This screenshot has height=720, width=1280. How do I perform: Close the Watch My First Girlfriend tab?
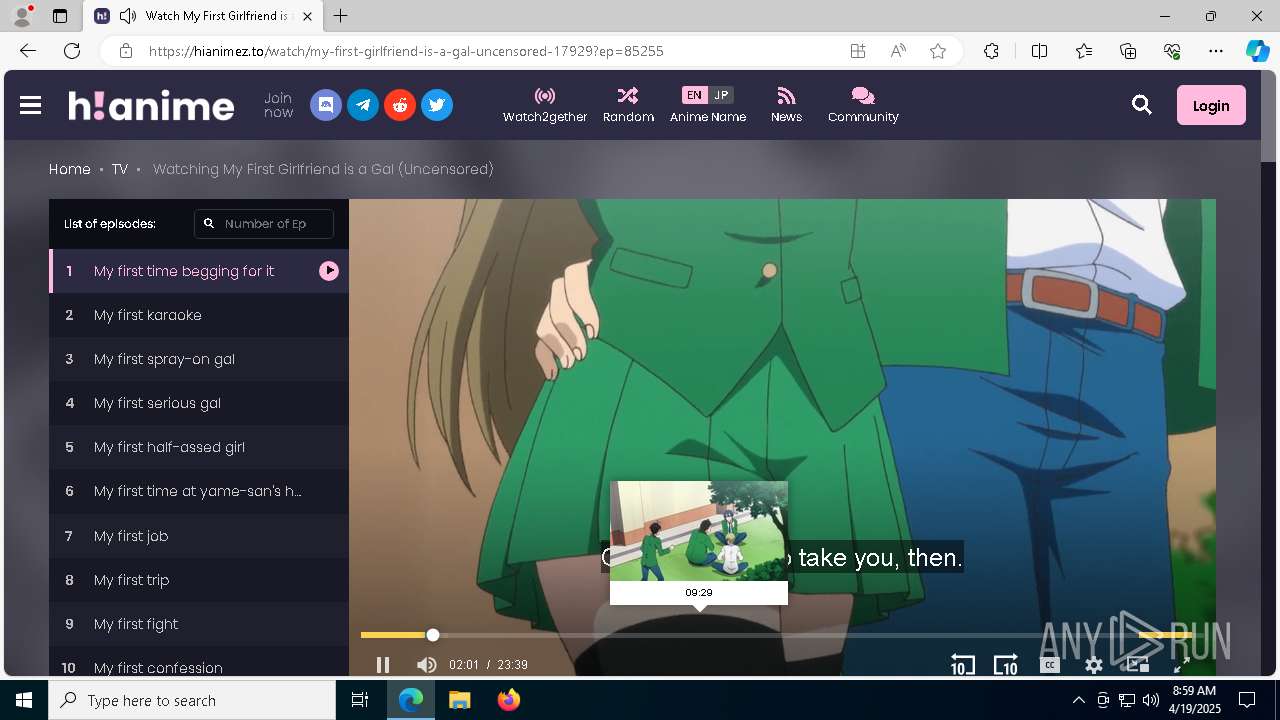pyautogui.click(x=307, y=16)
